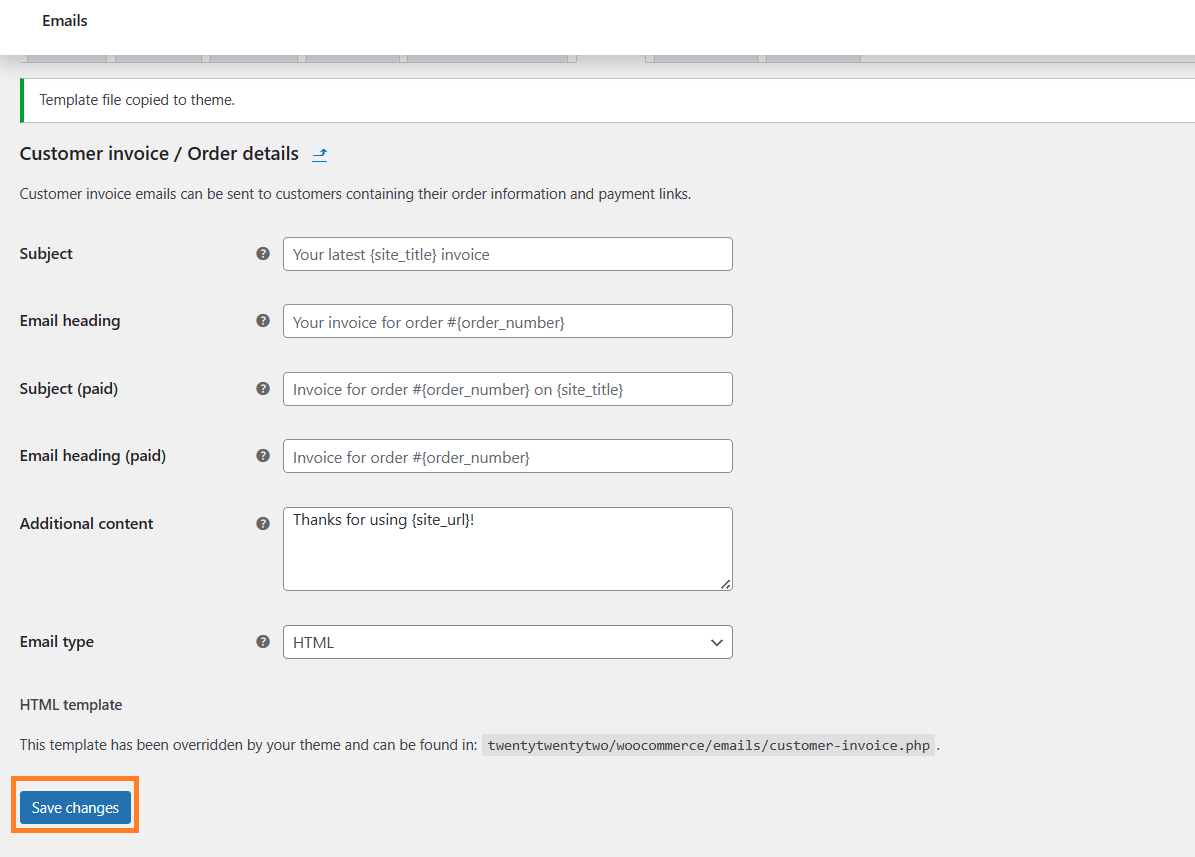Click the 'HTML template' heading text

point(71,705)
